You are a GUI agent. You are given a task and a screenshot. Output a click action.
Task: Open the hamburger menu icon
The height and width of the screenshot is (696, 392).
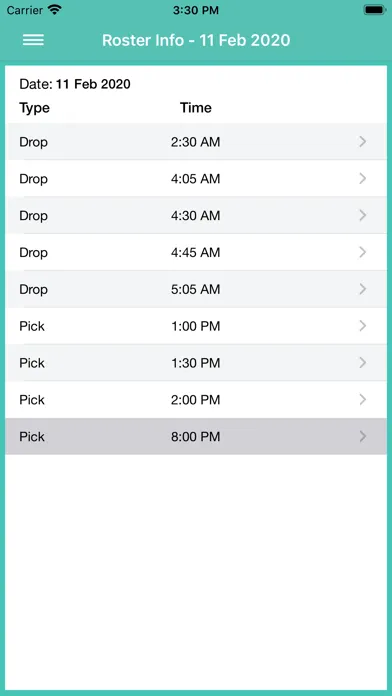[x=33, y=40]
